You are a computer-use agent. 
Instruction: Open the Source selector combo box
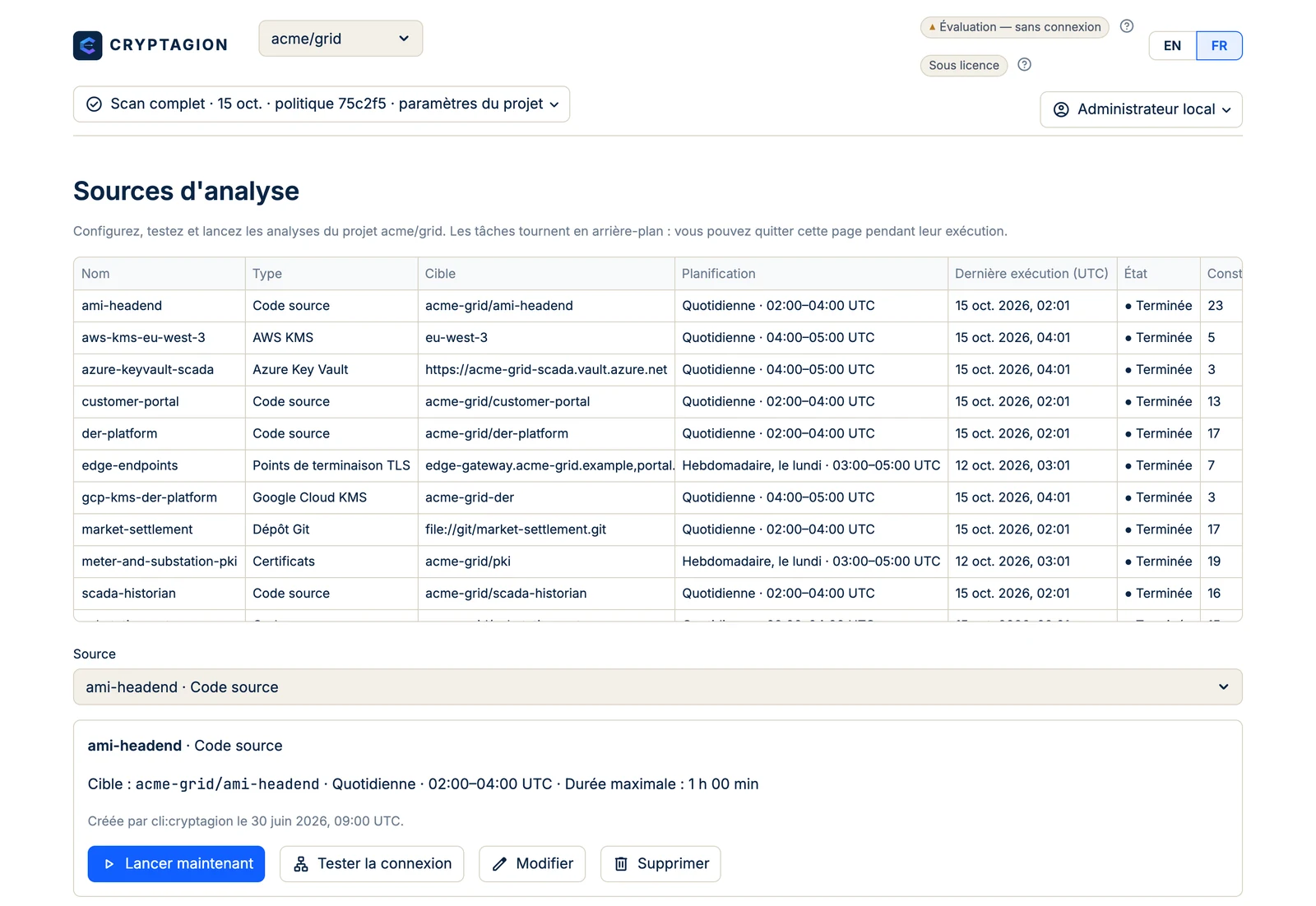pyautogui.click(x=657, y=686)
